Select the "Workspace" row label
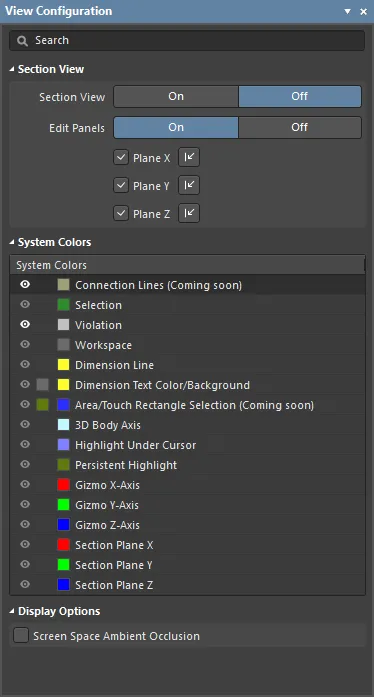 (x=103, y=345)
